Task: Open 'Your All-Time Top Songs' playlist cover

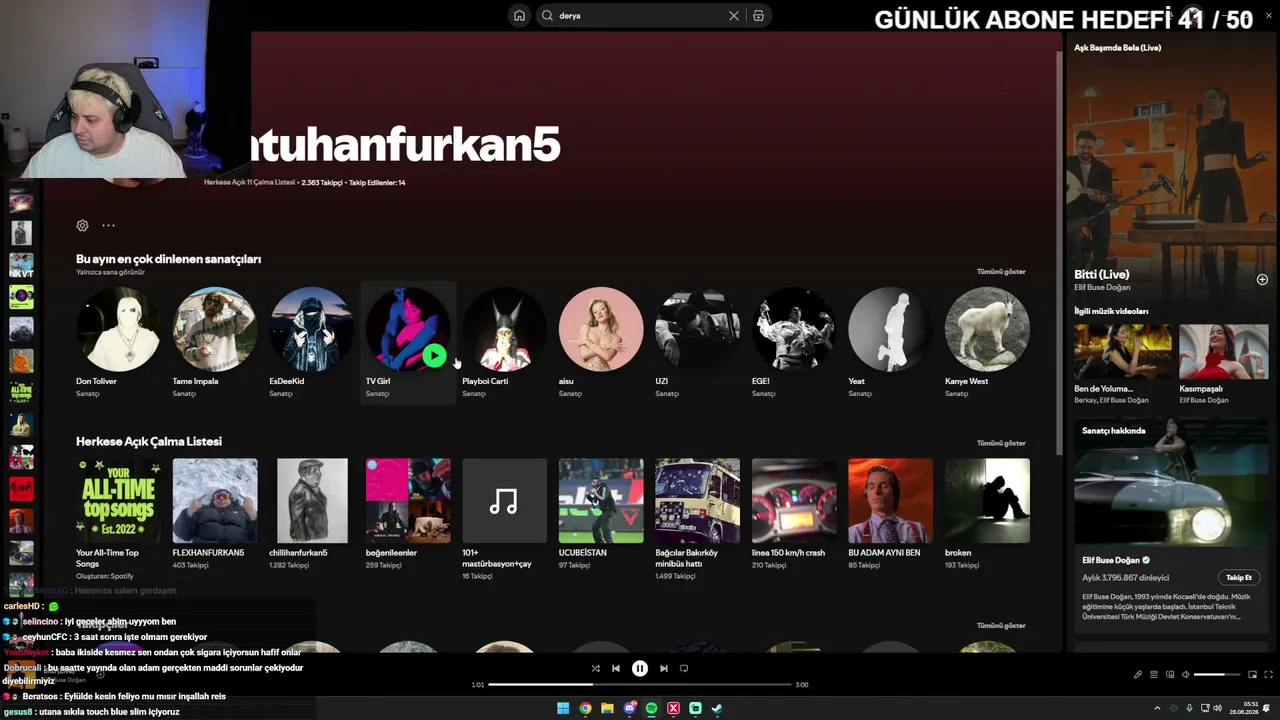Action: [118, 501]
